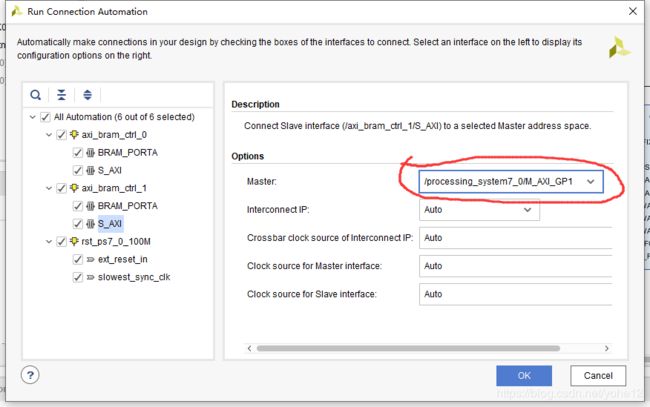650x407 pixels.
Task: Click the Collapse All toolbar icon
Action: 61,95
